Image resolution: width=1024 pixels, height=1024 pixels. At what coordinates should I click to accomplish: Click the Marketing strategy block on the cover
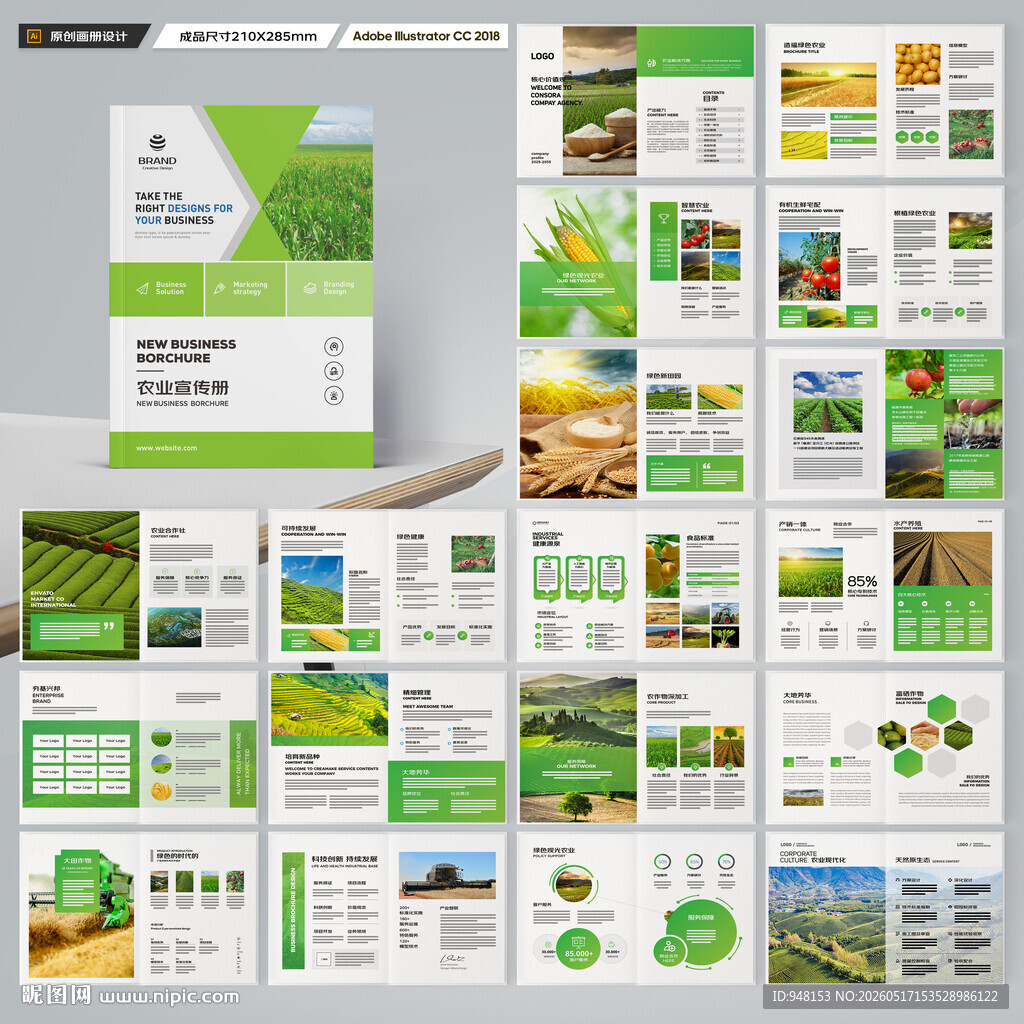pyautogui.click(x=246, y=289)
